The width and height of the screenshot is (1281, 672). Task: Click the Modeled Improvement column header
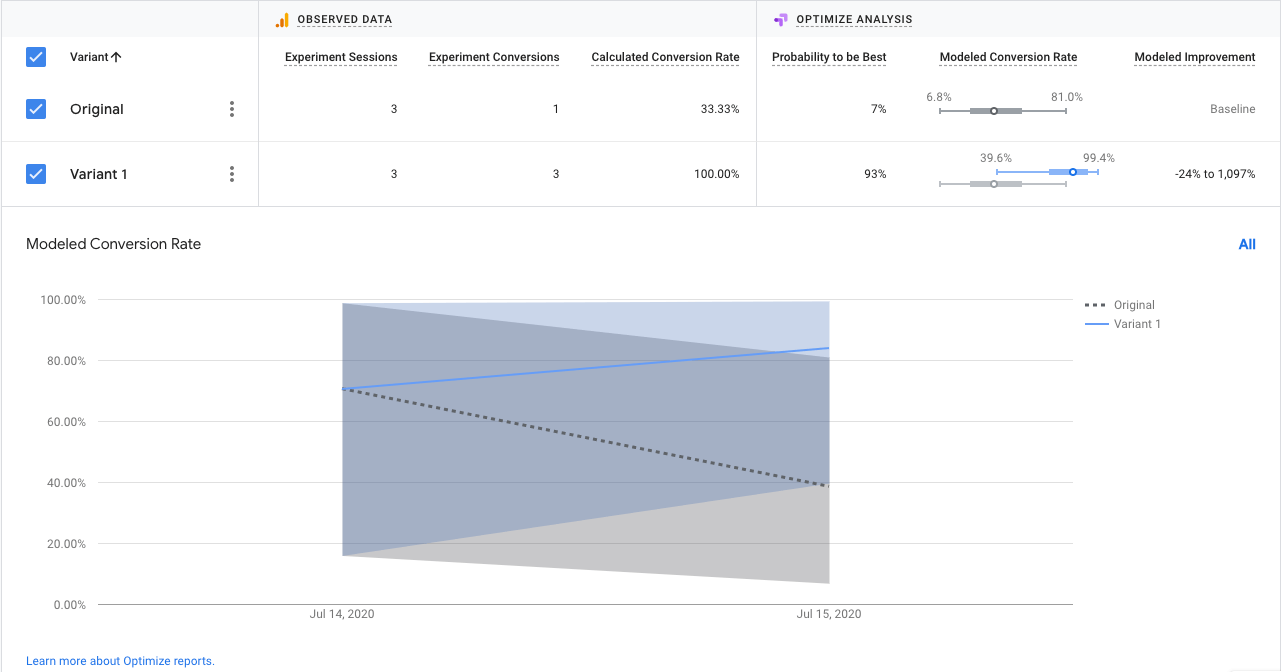1194,57
